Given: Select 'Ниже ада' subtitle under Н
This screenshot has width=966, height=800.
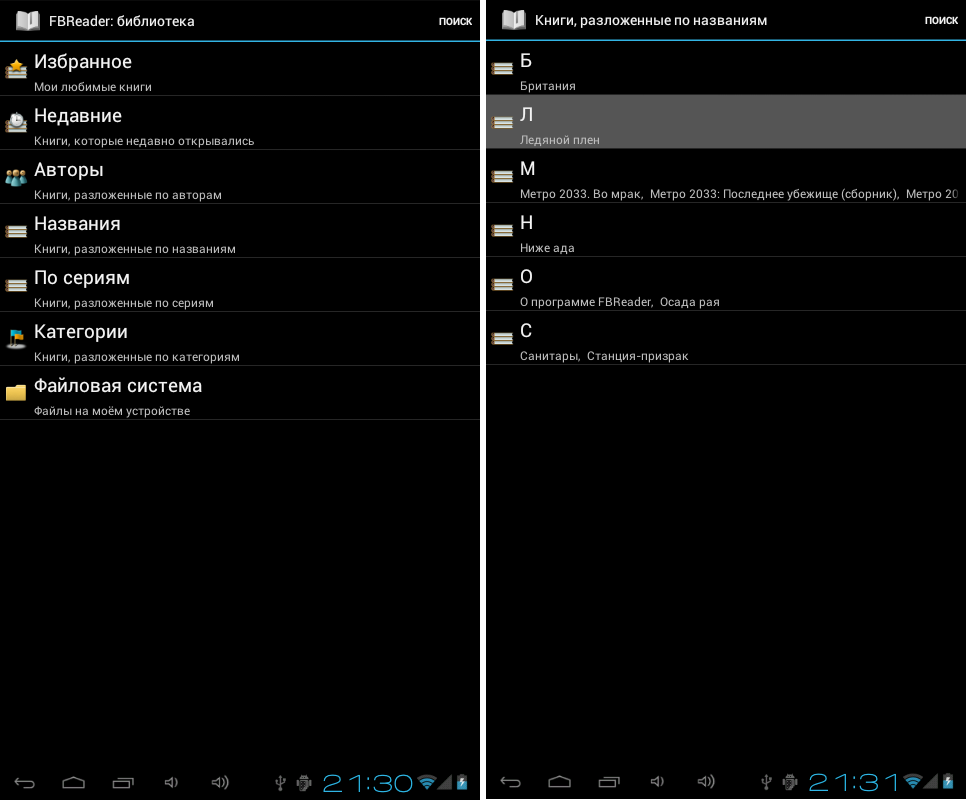Looking at the screenshot, I should [547, 248].
